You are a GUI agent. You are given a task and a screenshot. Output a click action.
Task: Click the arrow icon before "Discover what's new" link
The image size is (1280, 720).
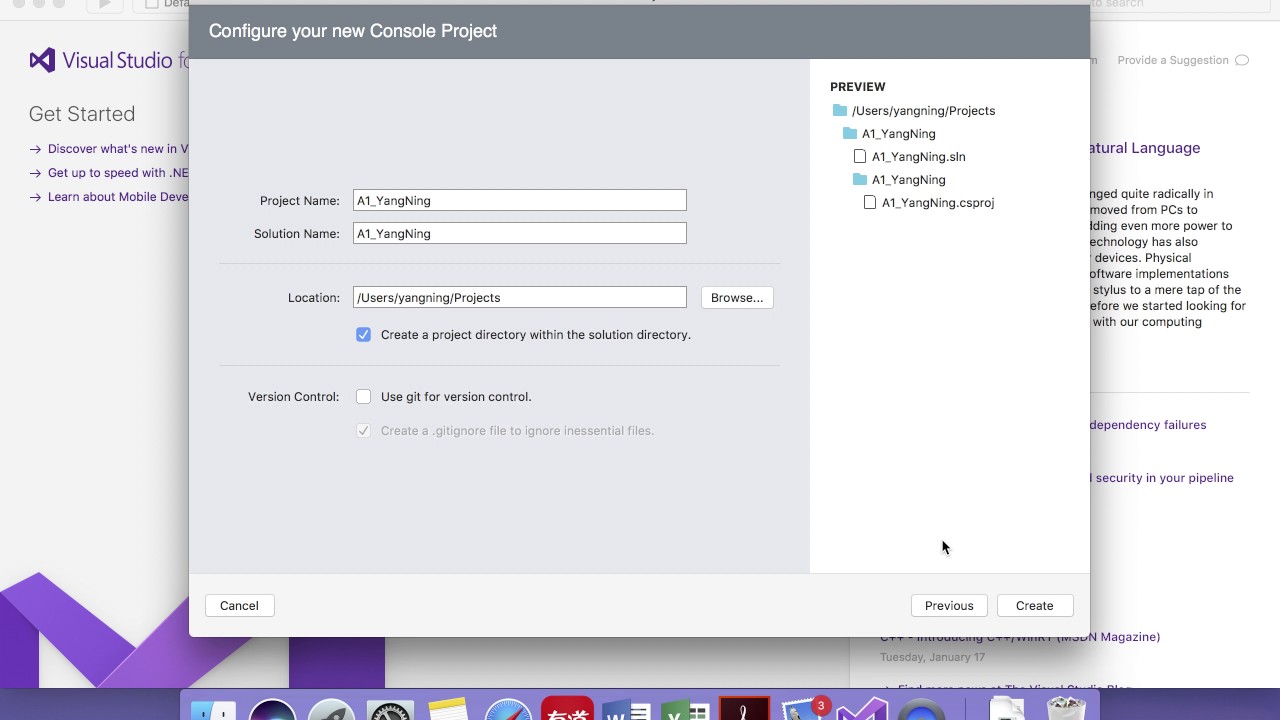[36, 149]
